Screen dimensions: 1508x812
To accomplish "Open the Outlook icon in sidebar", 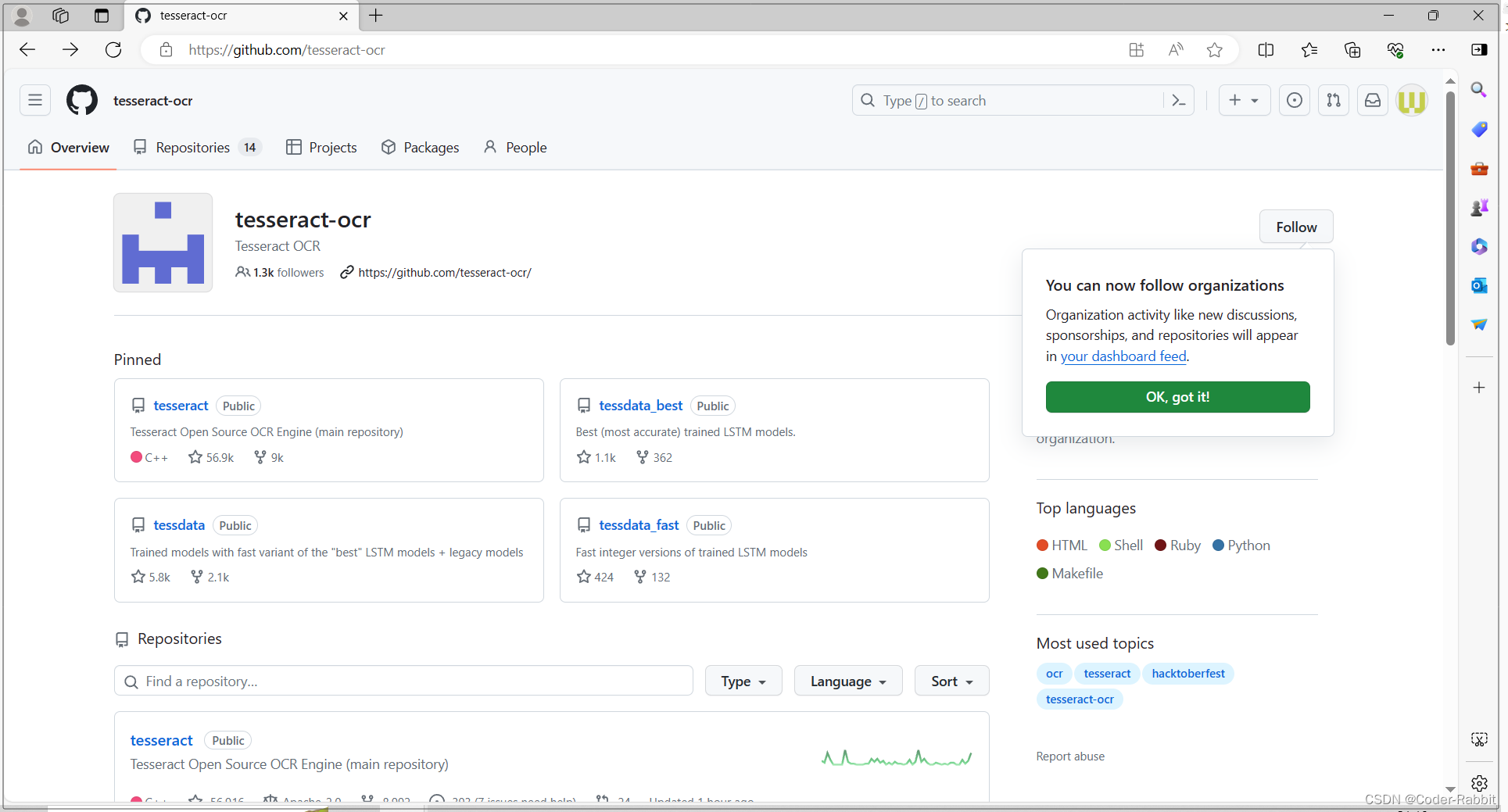I will [1479, 285].
